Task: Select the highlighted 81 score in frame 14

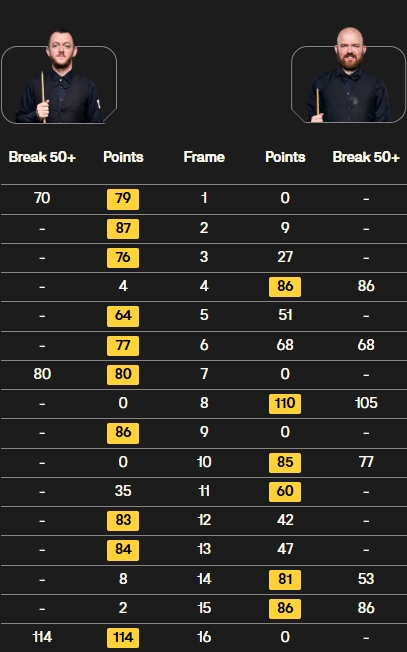Action: [285, 580]
